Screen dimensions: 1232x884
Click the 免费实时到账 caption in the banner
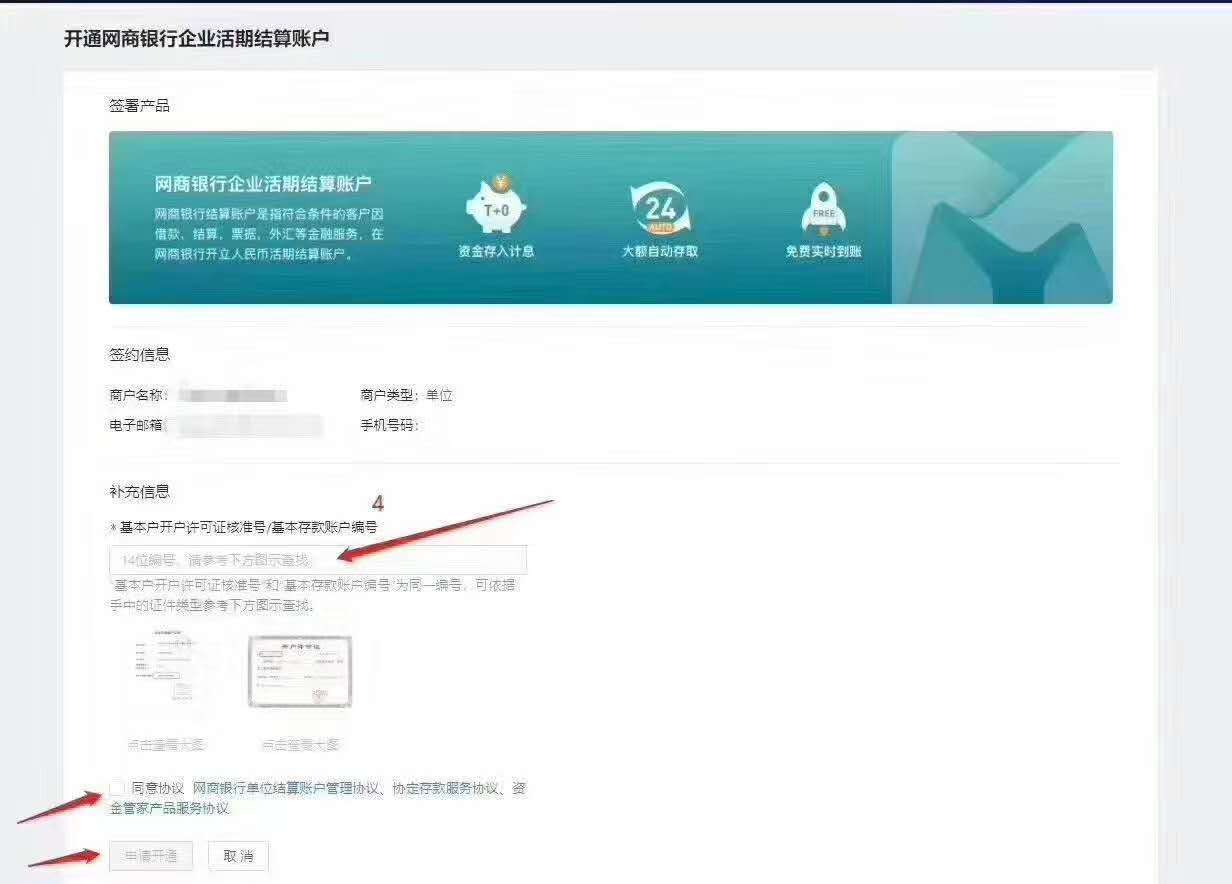823,252
